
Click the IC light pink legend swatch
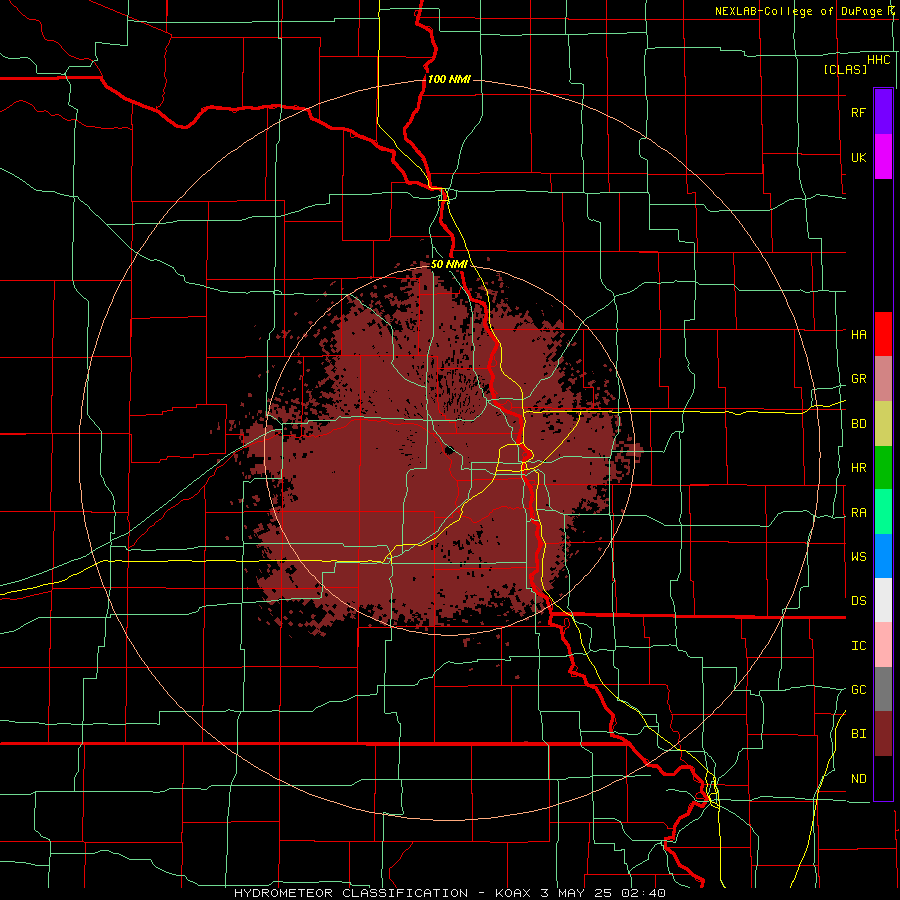coord(883,645)
